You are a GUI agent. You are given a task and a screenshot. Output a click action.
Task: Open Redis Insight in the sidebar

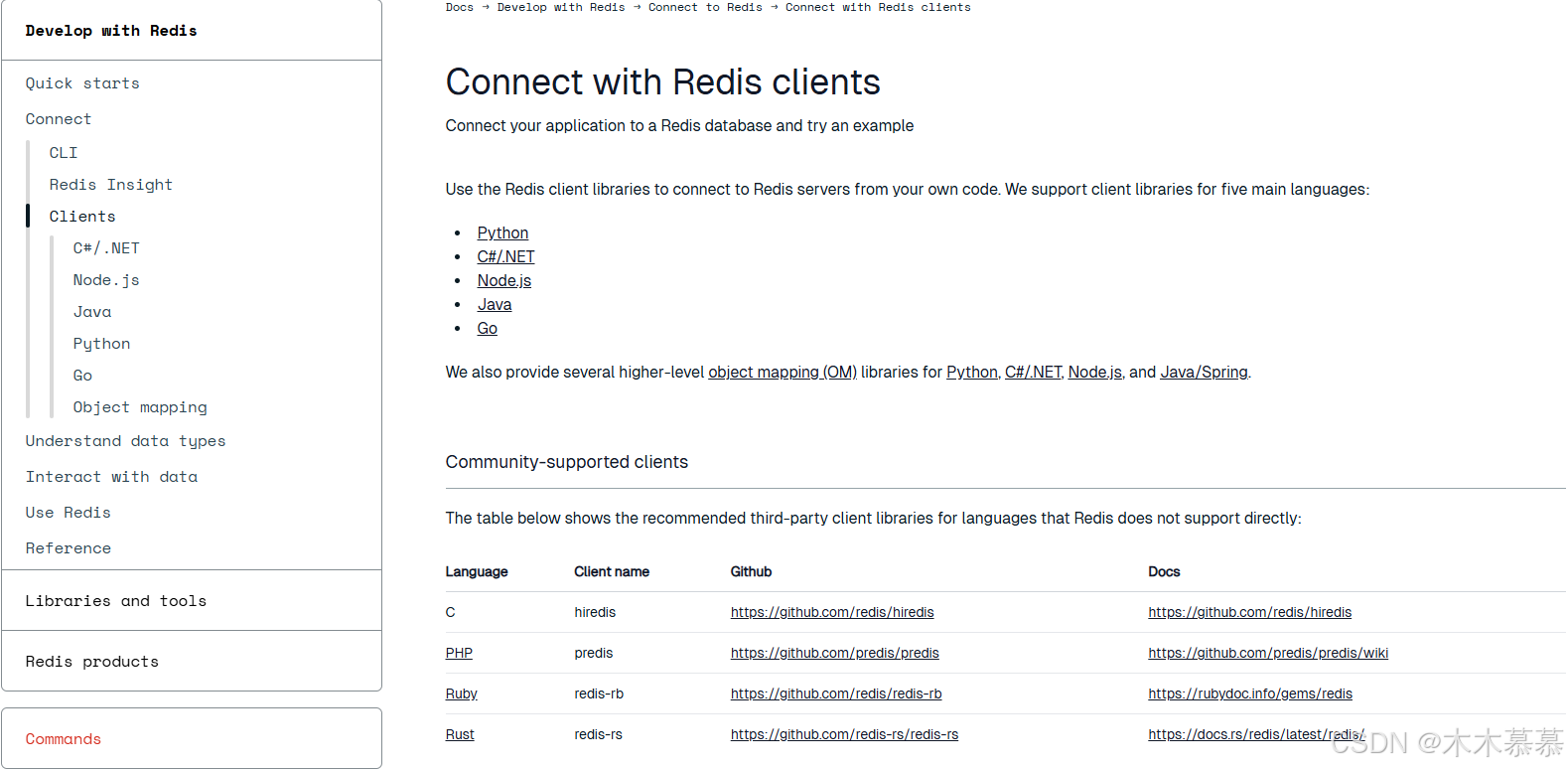[x=111, y=185]
